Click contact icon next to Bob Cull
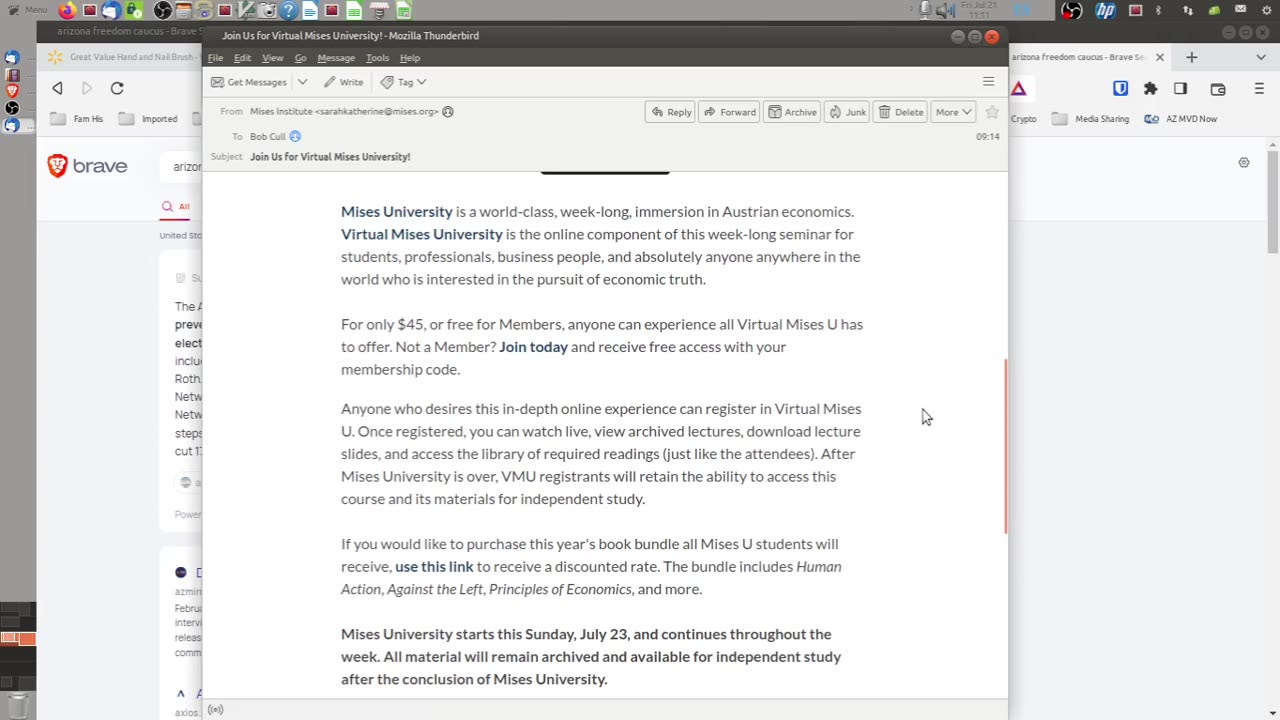The image size is (1280, 720). 295,136
